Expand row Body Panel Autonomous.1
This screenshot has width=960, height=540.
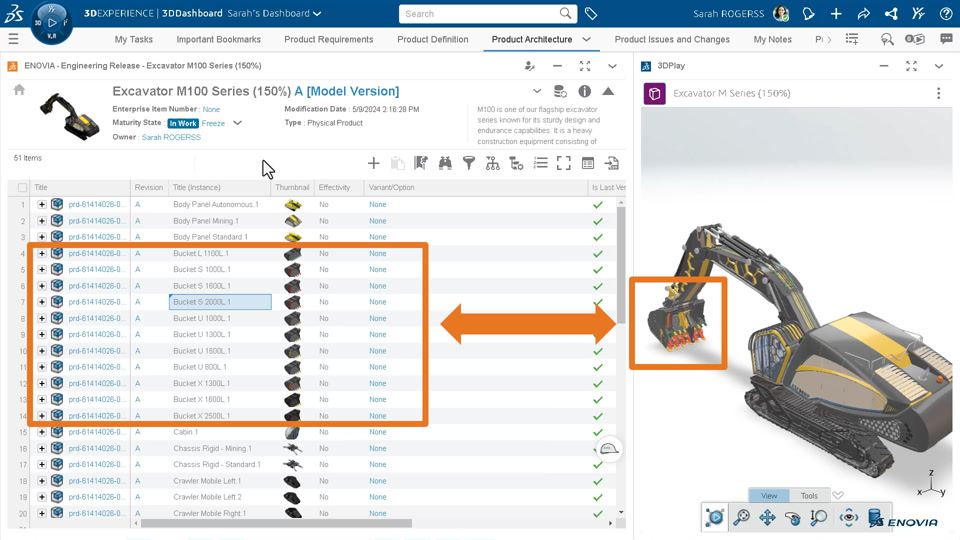42,204
